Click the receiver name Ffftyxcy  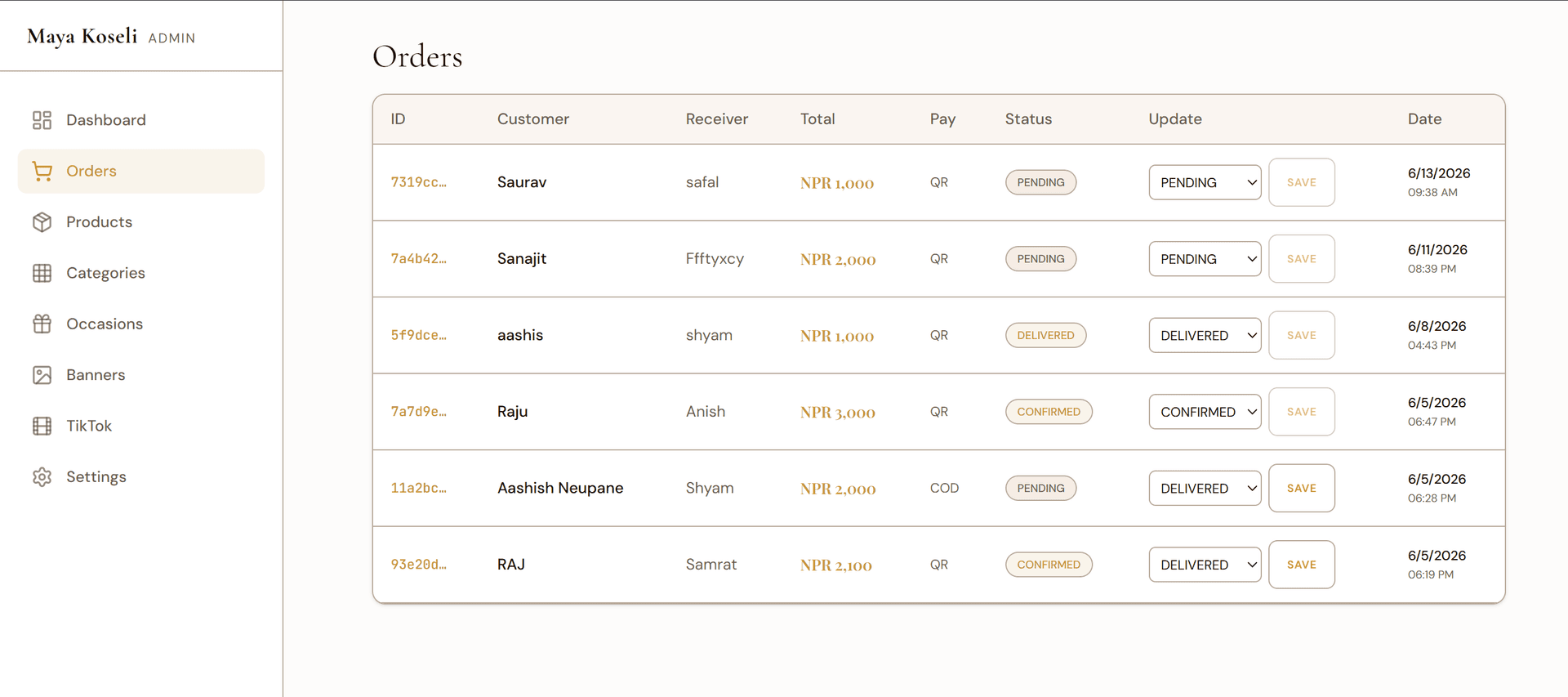click(x=715, y=259)
